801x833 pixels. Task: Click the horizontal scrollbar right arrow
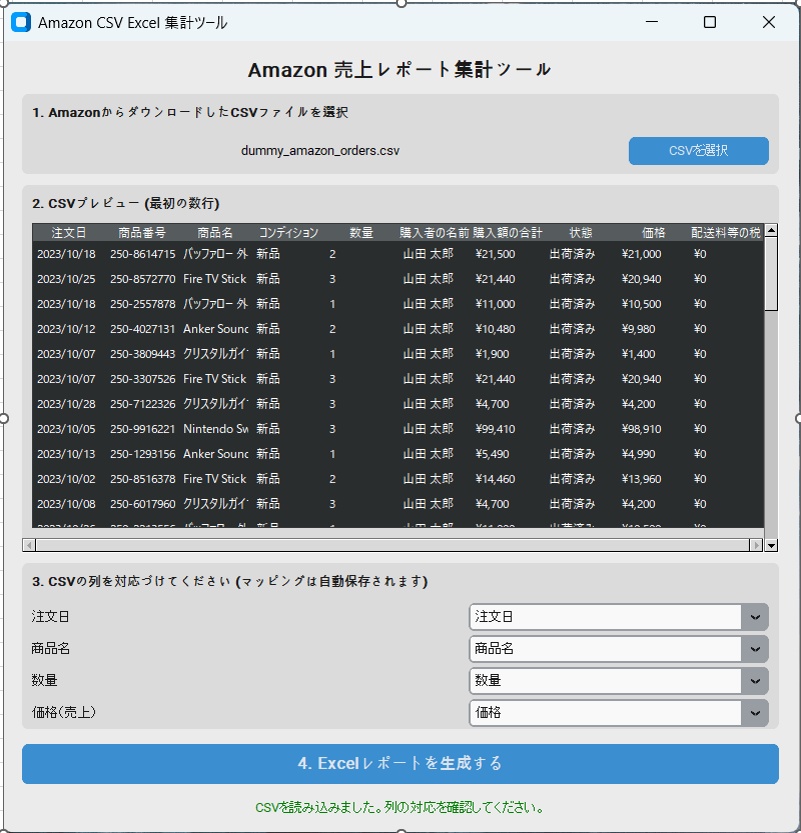[x=757, y=544]
